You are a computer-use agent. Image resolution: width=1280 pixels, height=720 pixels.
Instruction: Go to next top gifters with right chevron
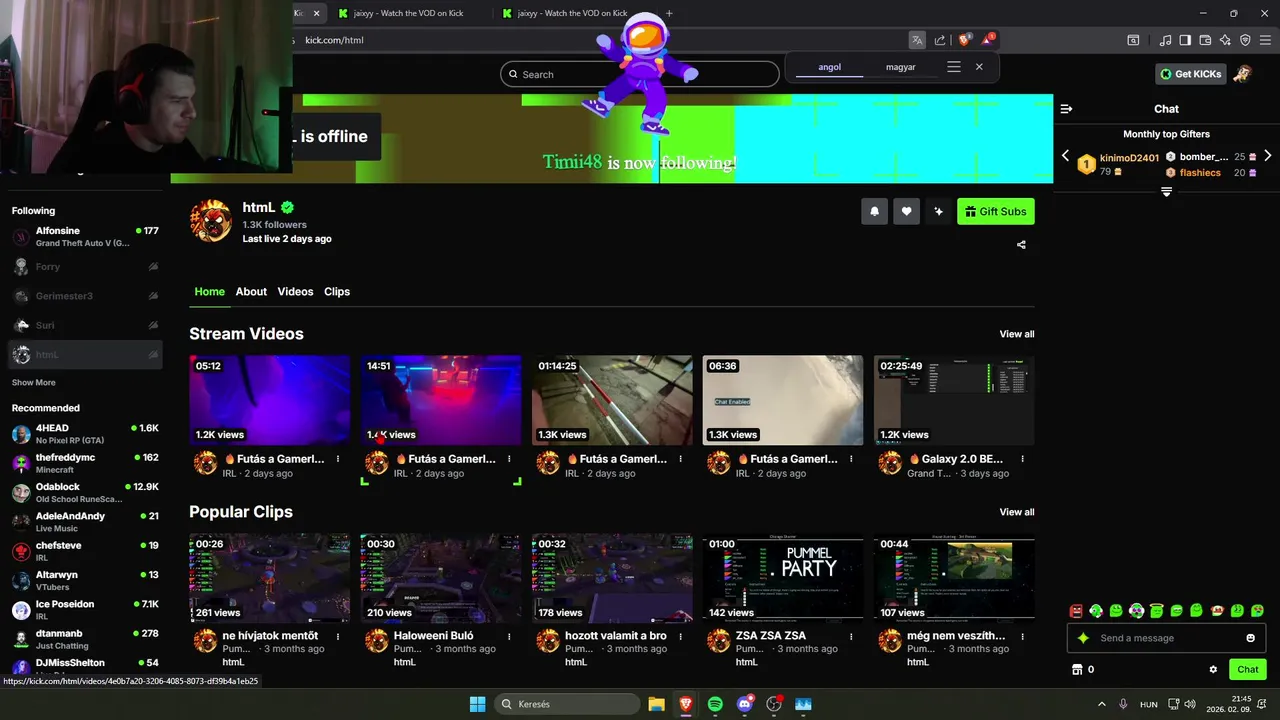coord(1267,156)
